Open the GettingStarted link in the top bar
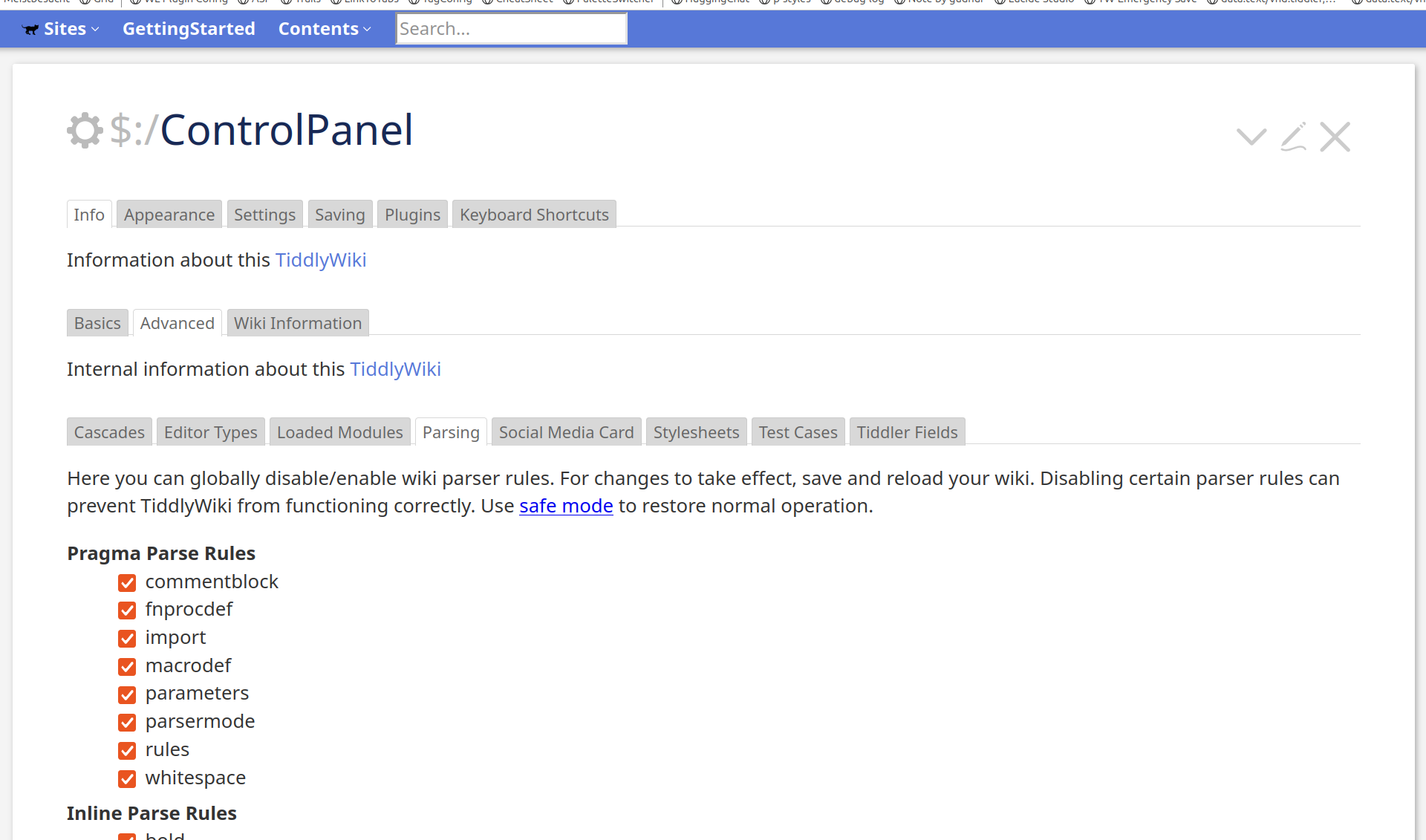The image size is (1426, 840). (189, 29)
